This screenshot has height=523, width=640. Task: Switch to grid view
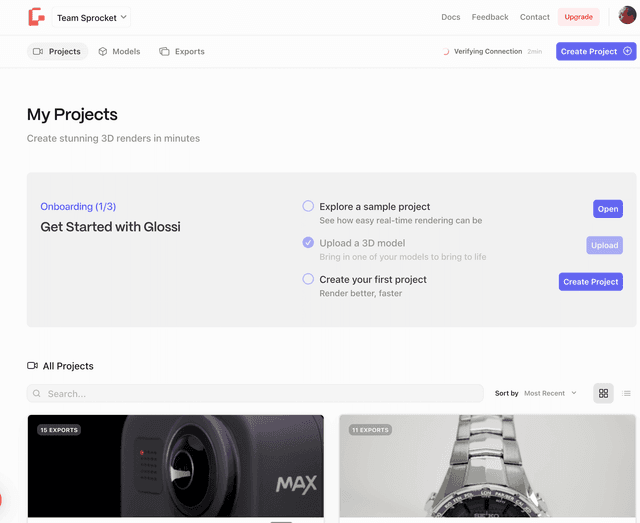pyautogui.click(x=603, y=394)
